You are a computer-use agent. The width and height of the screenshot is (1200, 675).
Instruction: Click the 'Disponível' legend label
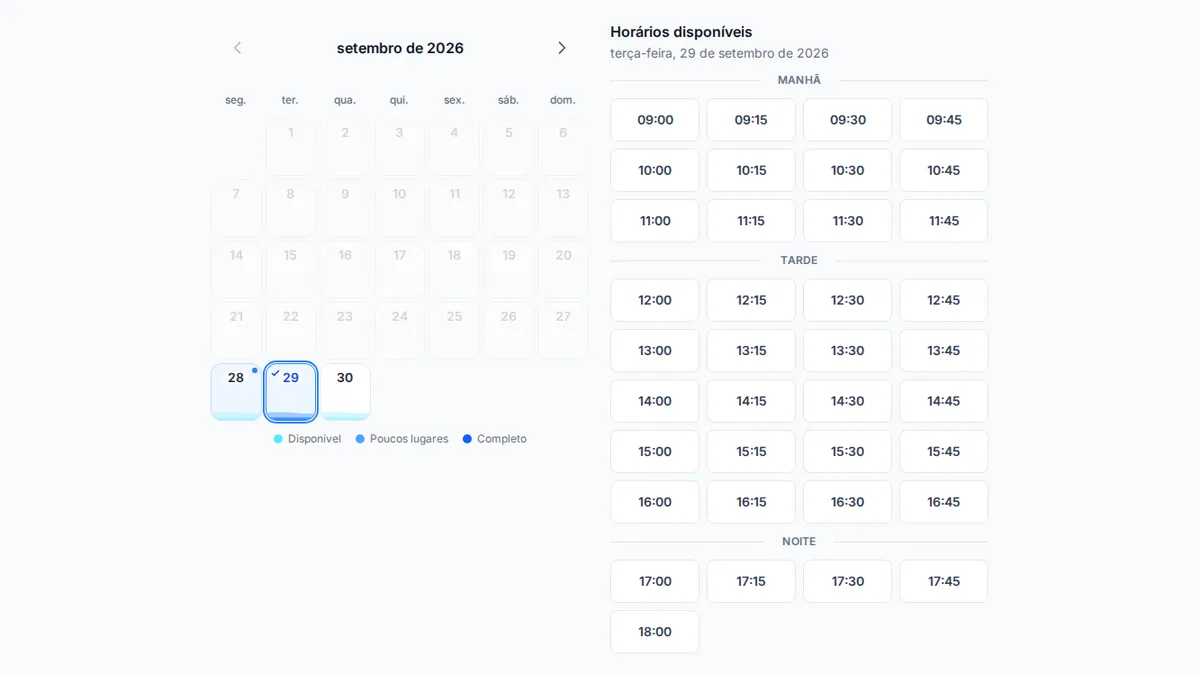tap(314, 439)
